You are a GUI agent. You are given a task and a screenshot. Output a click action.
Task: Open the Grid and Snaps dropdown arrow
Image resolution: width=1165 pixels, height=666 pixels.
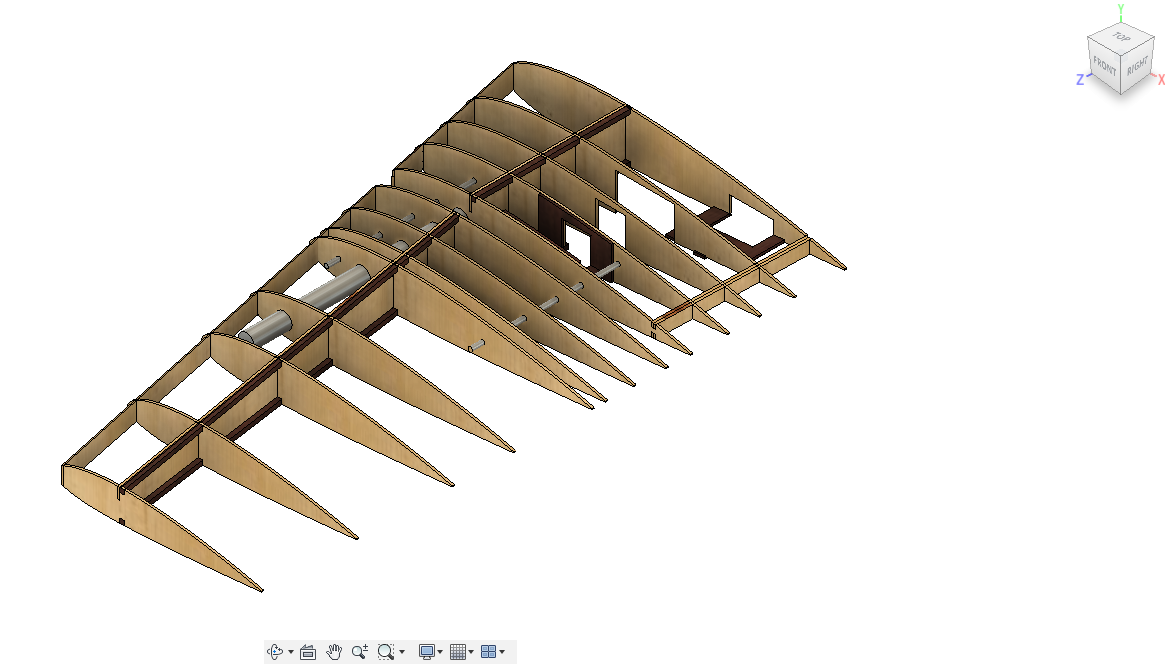click(x=471, y=653)
